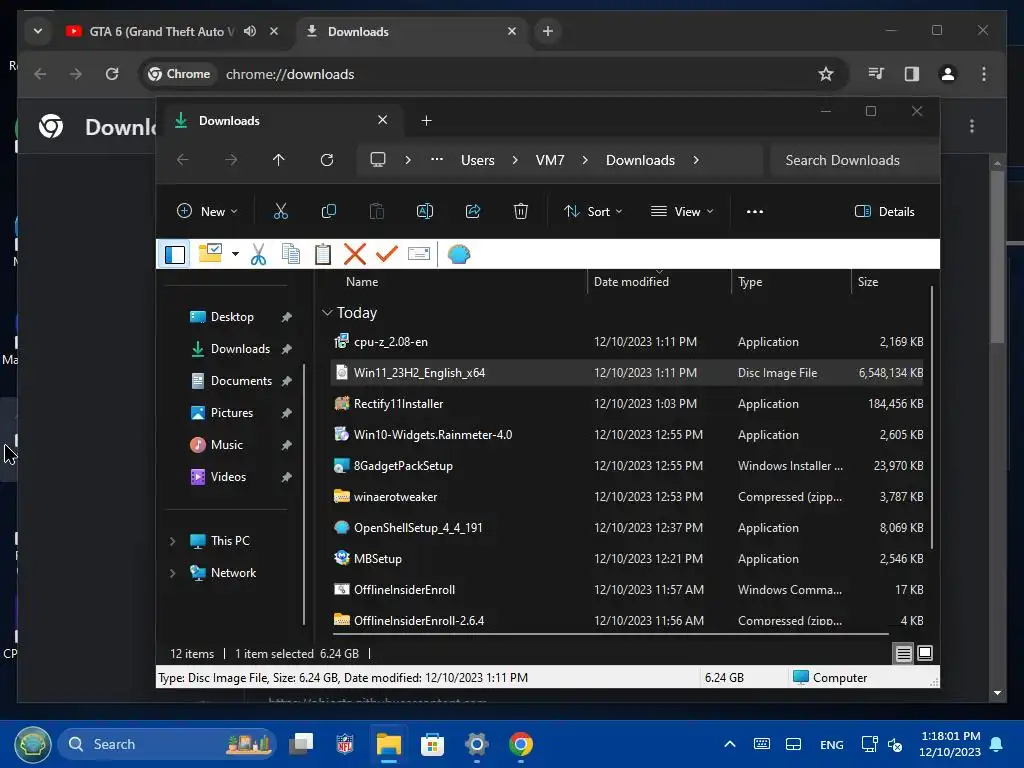Image resolution: width=1024 pixels, height=768 pixels.
Task: Select Desktop in navigation pane
Action: tap(232, 317)
